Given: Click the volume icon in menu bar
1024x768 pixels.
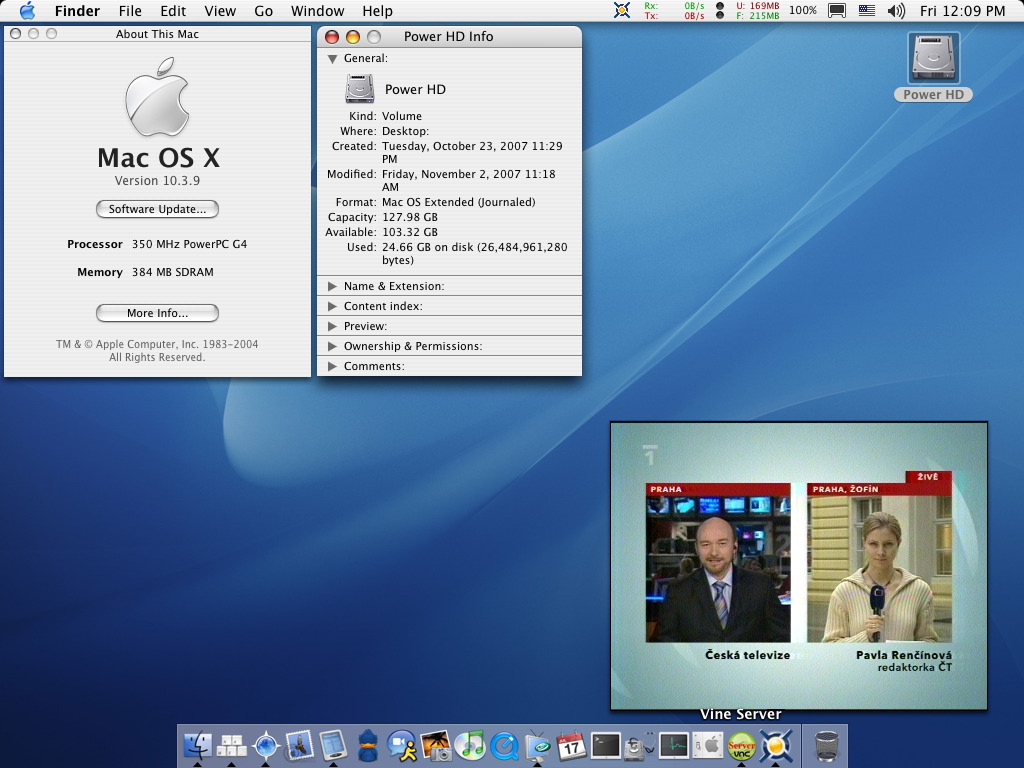Looking at the screenshot, I should coord(896,11).
